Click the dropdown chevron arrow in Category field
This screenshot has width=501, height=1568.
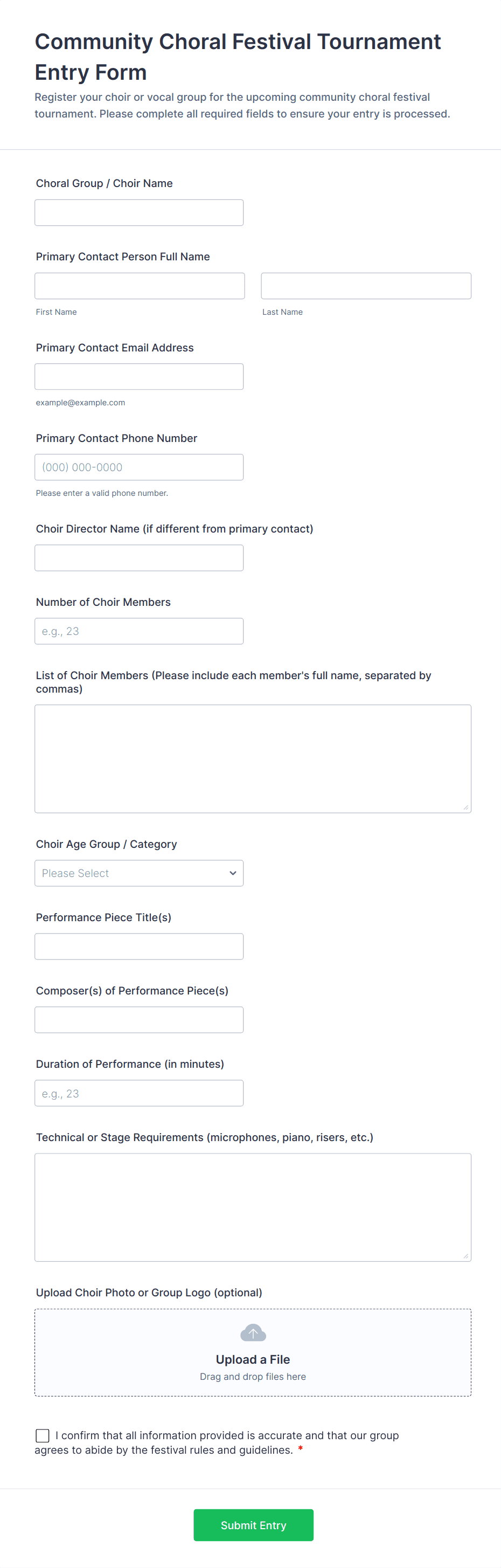(x=232, y=873)
